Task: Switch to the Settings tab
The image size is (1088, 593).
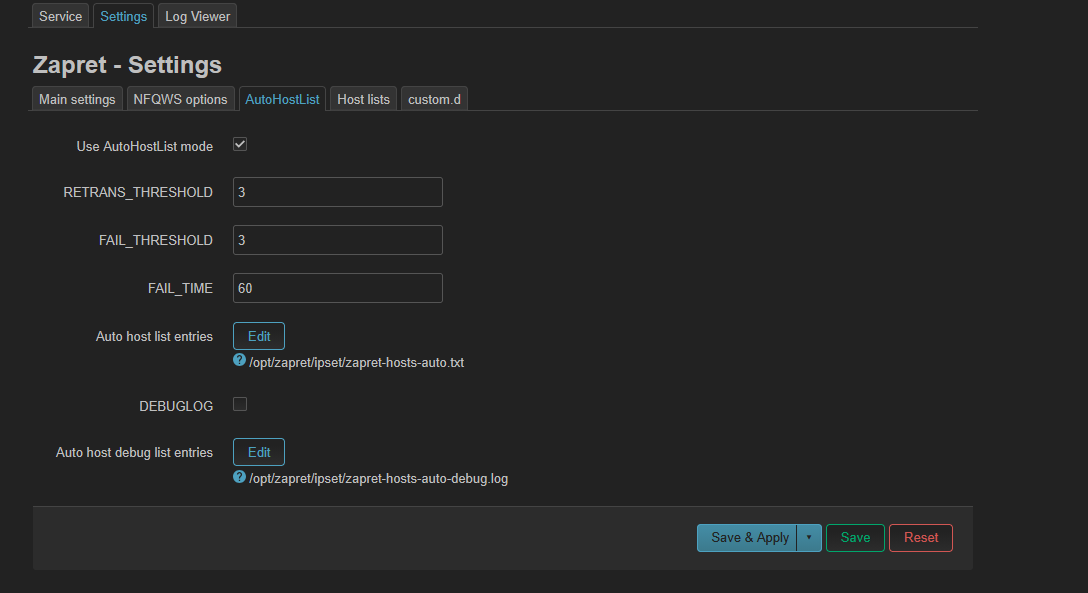Action: click(x=124, y=16)
